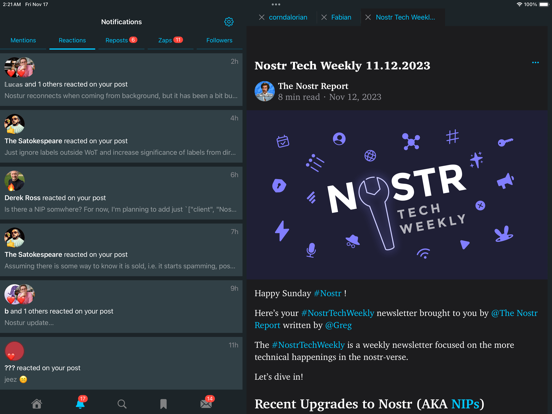Tap The Satokespeare avatar in 4h notification
The height and width of the screenshot is (414, 552).
tap(14, 124)
